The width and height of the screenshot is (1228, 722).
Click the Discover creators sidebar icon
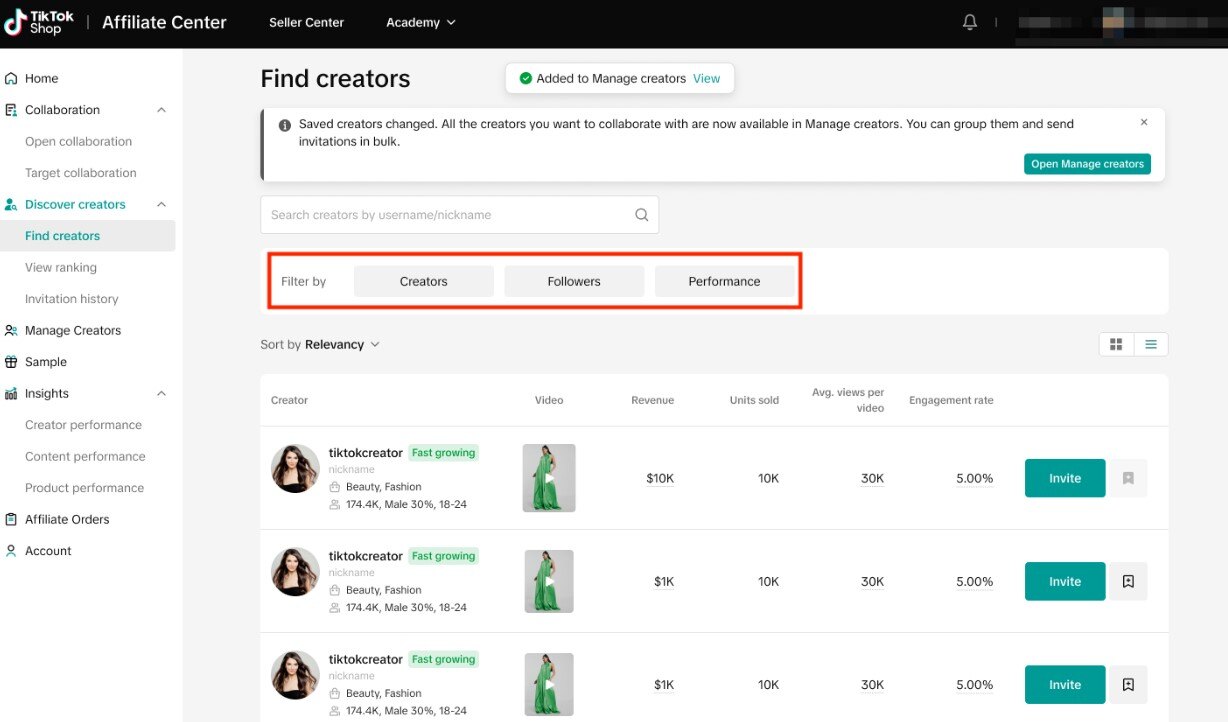point(12,204)
